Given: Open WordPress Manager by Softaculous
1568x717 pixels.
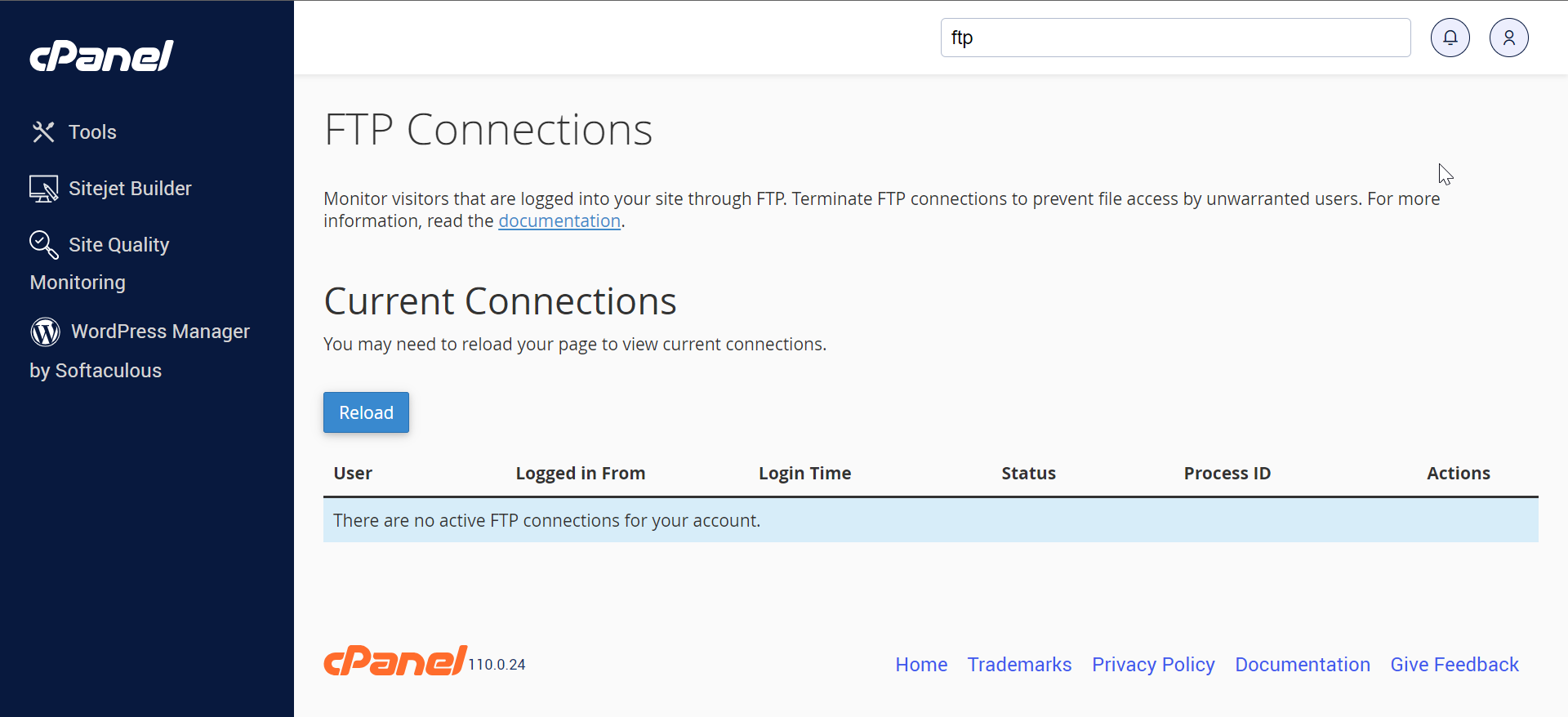Looking at the screenshot, I should (x=140, y=350).
